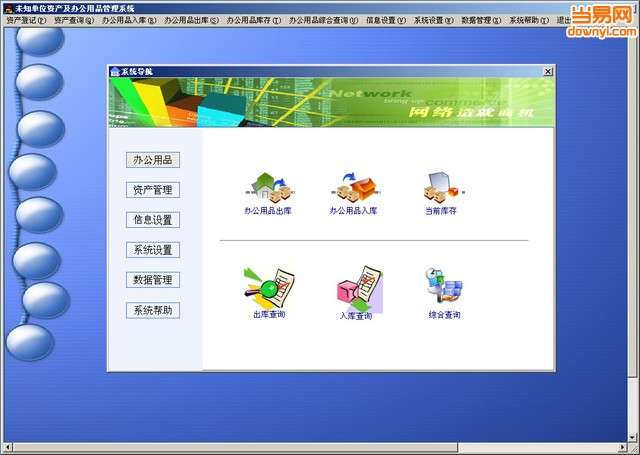This screenshot has width=640, height=455.
Task: Open the 资产查询 menu
Action: click(74, 20)
